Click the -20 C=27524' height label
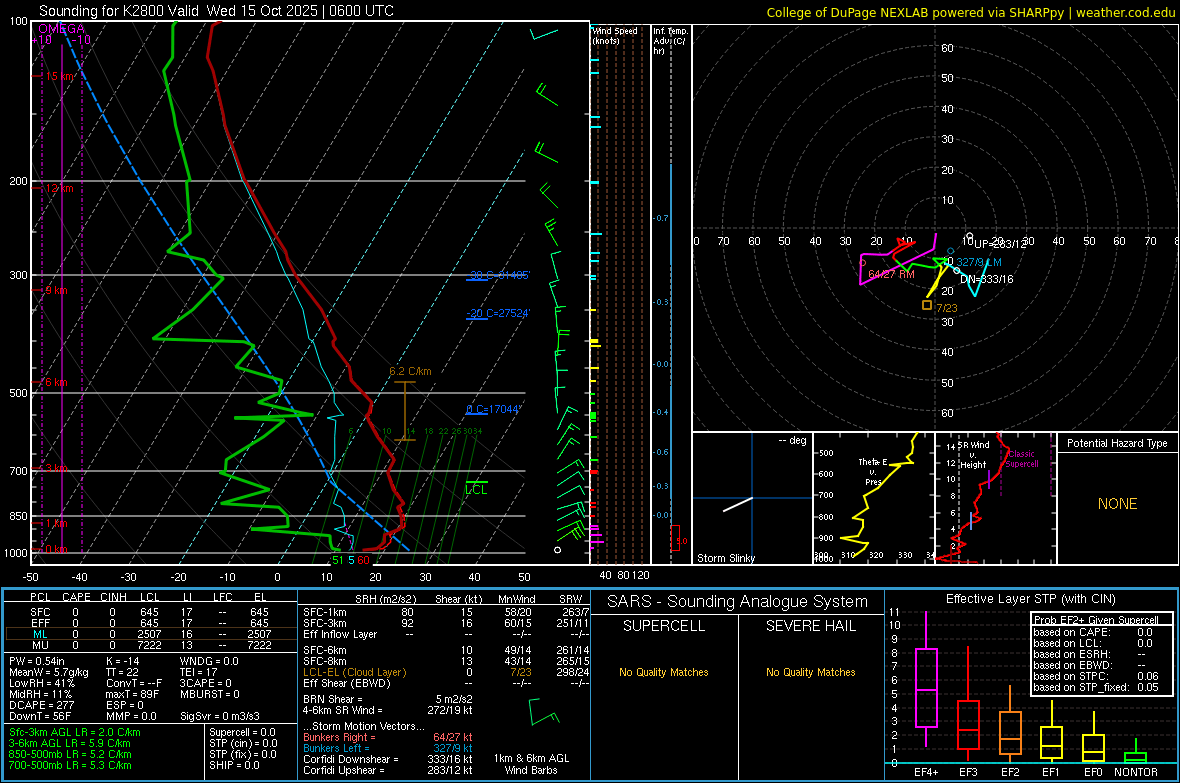 [498, 313]
